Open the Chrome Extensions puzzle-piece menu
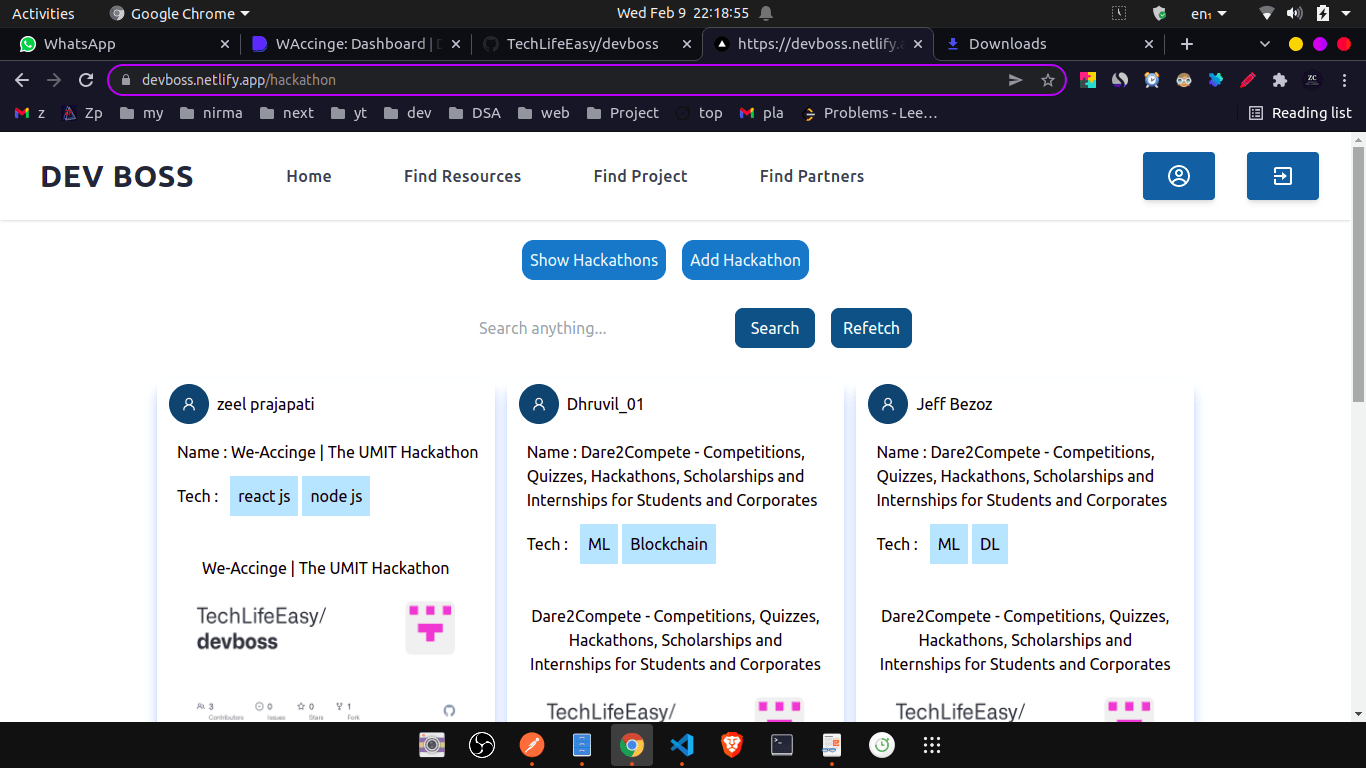 [x=1280, y=80]
